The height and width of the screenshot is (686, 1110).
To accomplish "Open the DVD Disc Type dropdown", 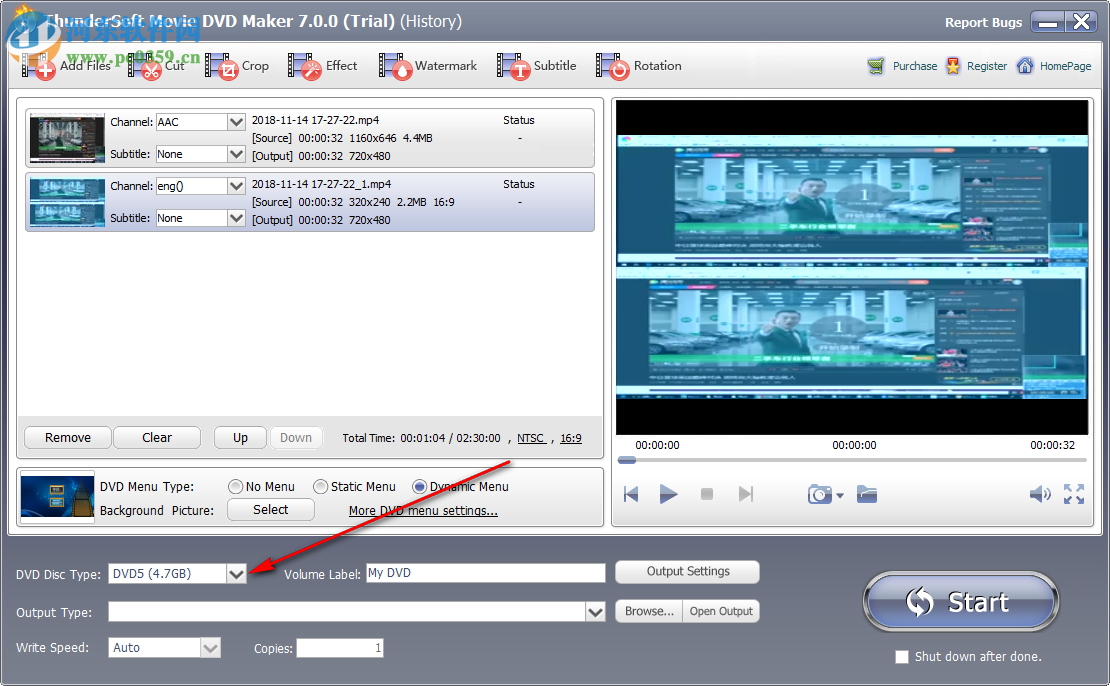I will tap(237, 573).
